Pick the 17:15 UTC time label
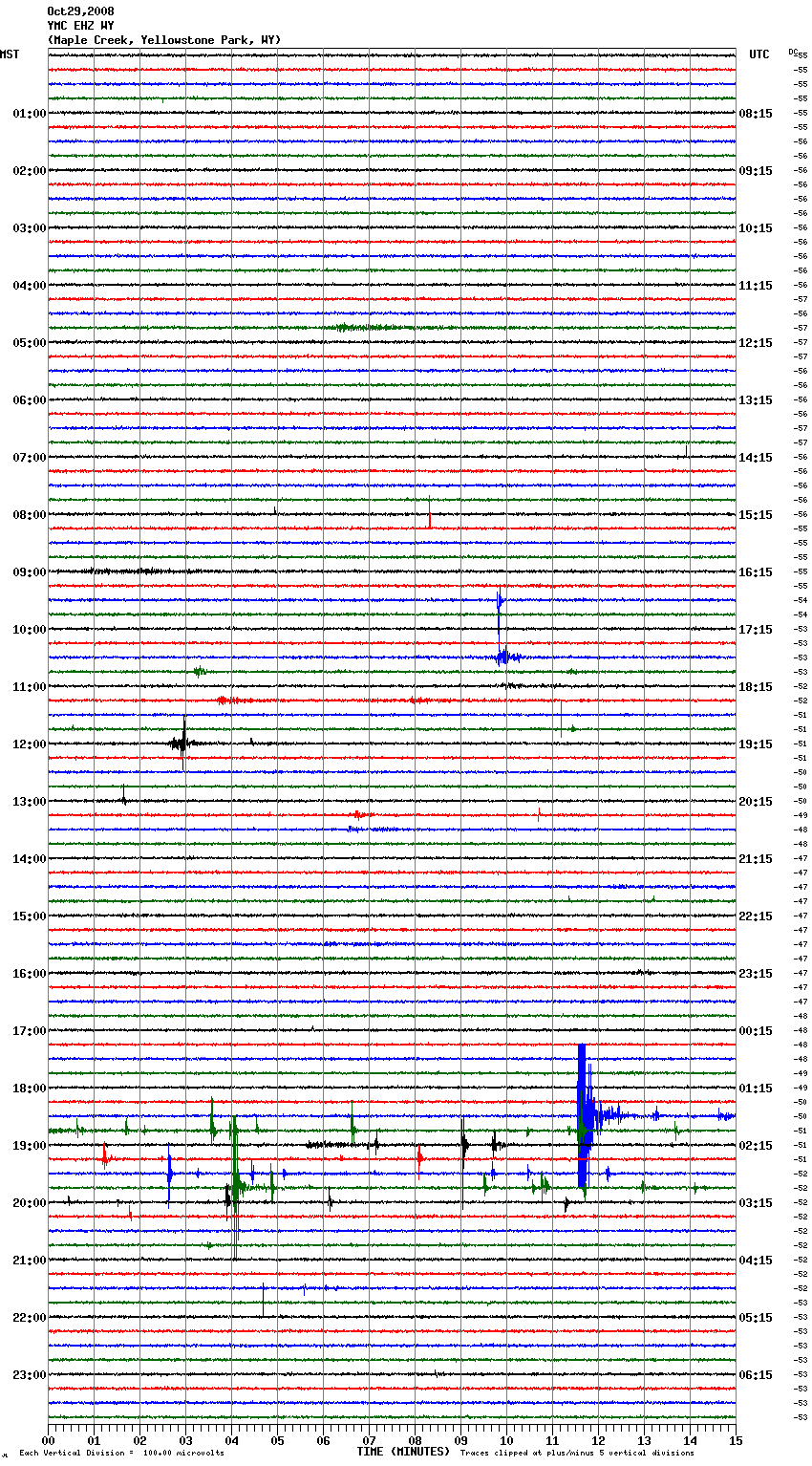Viewport: 812px width, 1466px height. [756, 630]
